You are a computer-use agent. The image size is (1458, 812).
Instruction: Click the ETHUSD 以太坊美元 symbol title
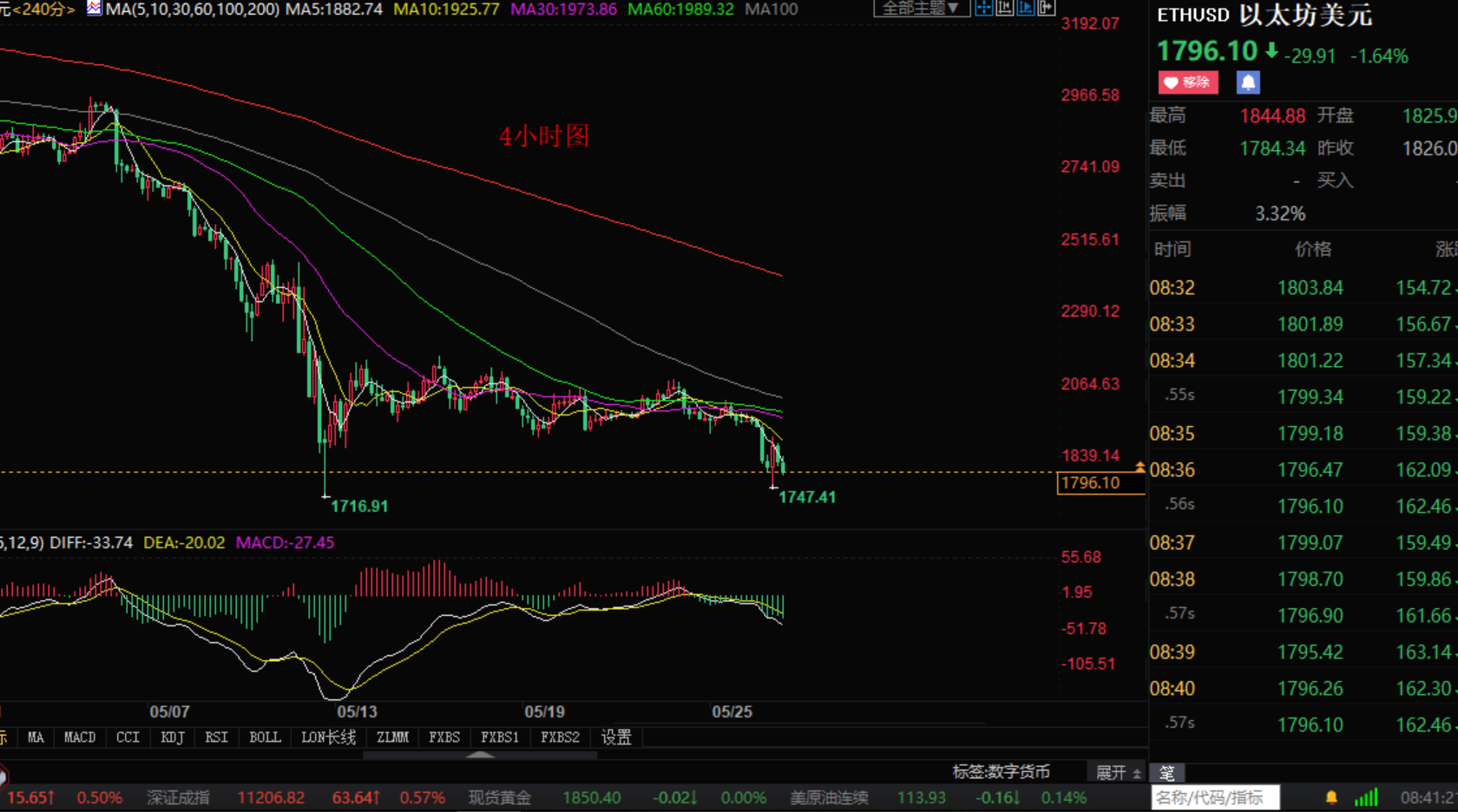[1264, 15]
